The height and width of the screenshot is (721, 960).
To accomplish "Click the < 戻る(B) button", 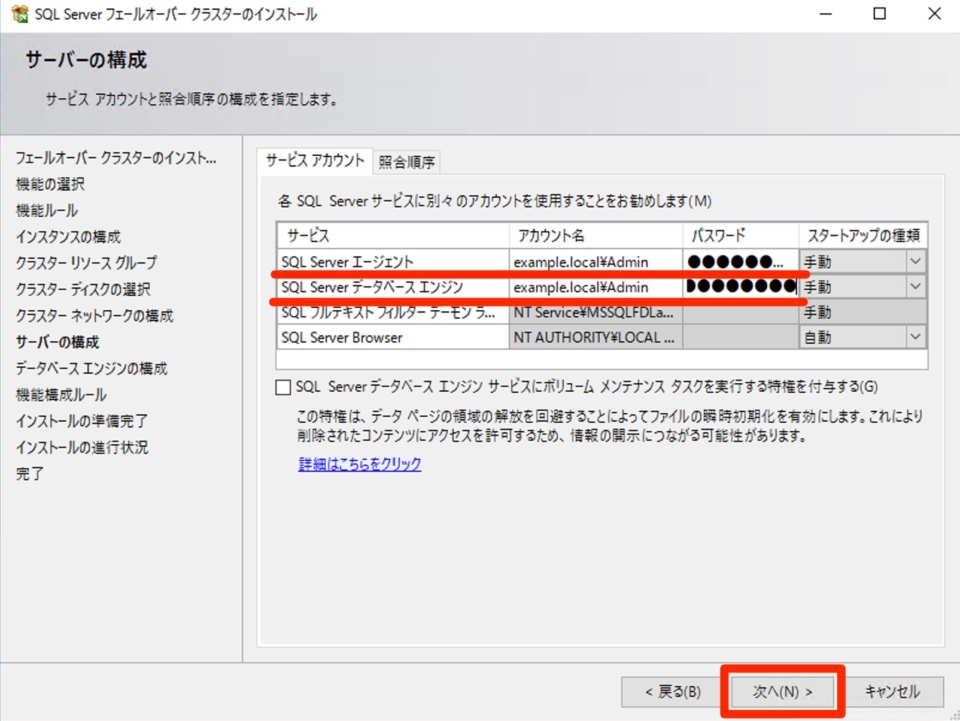I will click(673, 692).
